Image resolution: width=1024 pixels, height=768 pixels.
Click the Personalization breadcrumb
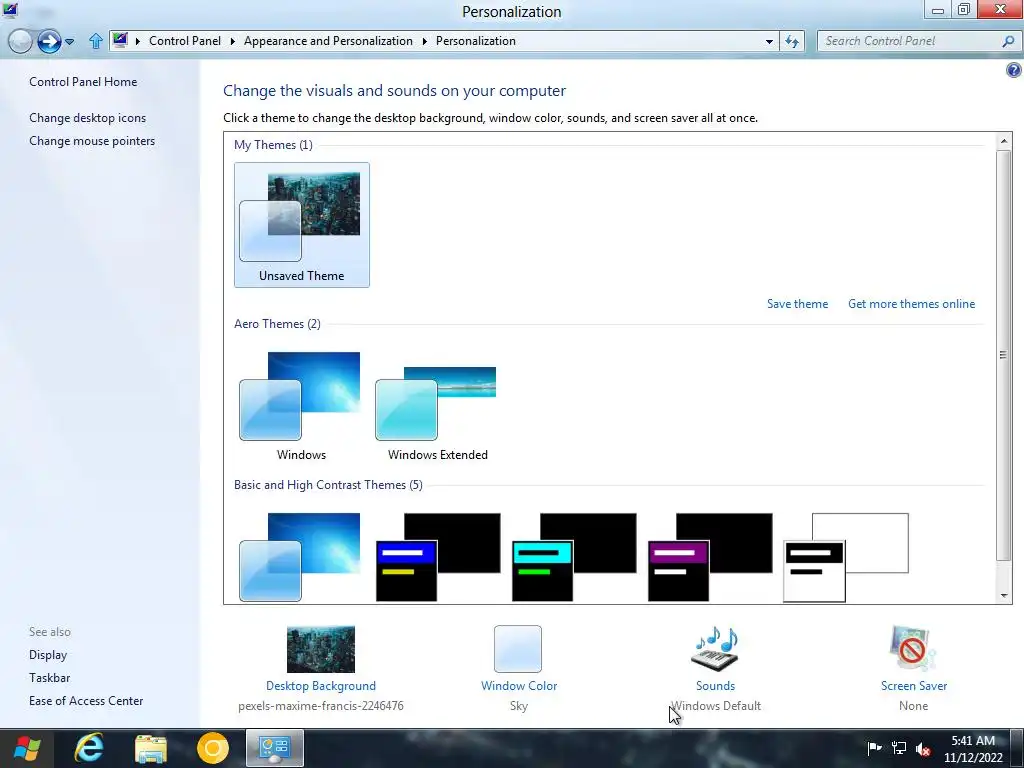click(x=475, y=40)
